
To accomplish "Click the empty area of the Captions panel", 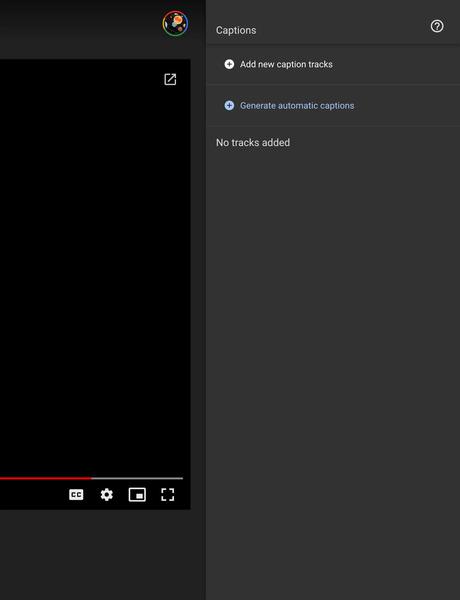I will 333,364.
